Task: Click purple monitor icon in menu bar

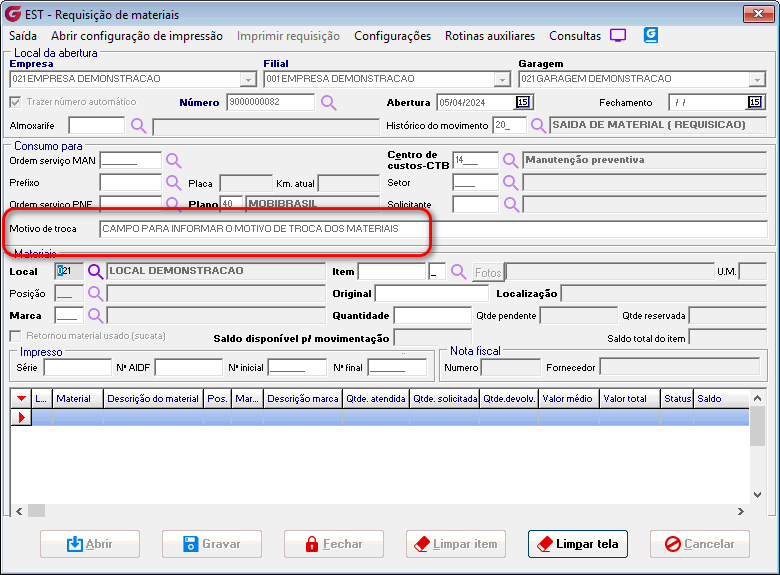Action: [x=618, y=35]
